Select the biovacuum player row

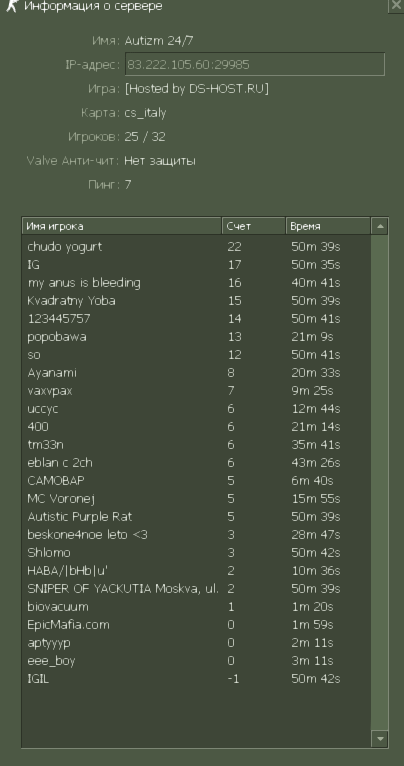pyautogui.click(x=196, y=607)
